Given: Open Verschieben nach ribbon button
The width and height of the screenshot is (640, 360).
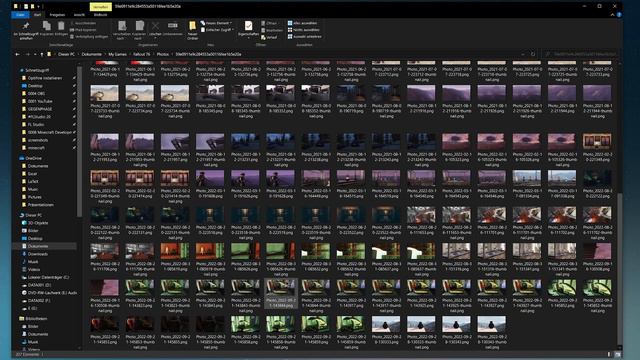Looking at the screenshot, I should point(122,30).
